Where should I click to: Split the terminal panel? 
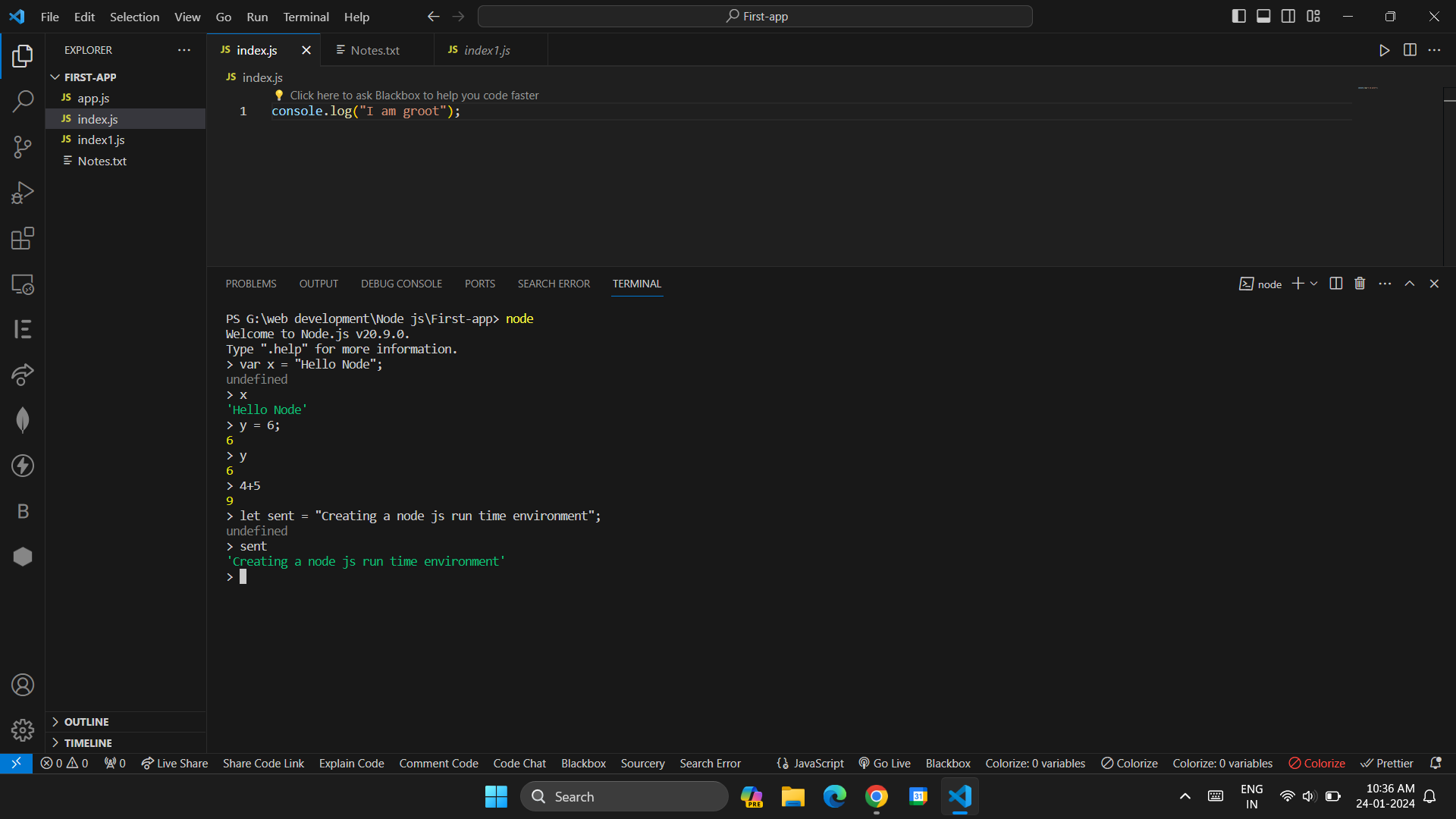click(x=1336, y=284)
